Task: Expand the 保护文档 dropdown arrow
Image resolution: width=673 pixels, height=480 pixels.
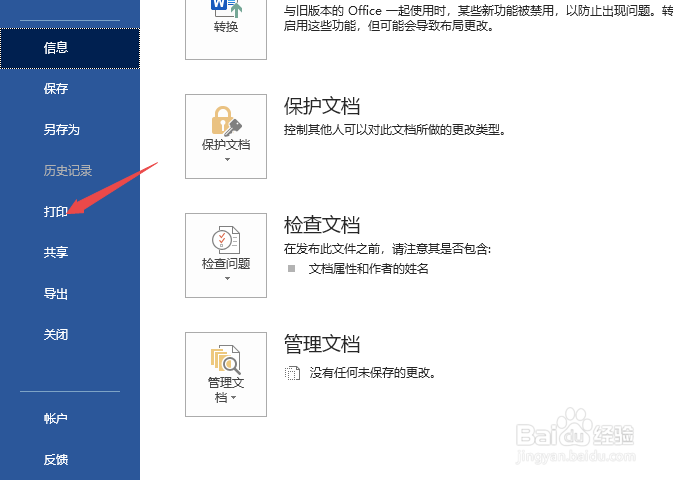Action: pos(227,160)
